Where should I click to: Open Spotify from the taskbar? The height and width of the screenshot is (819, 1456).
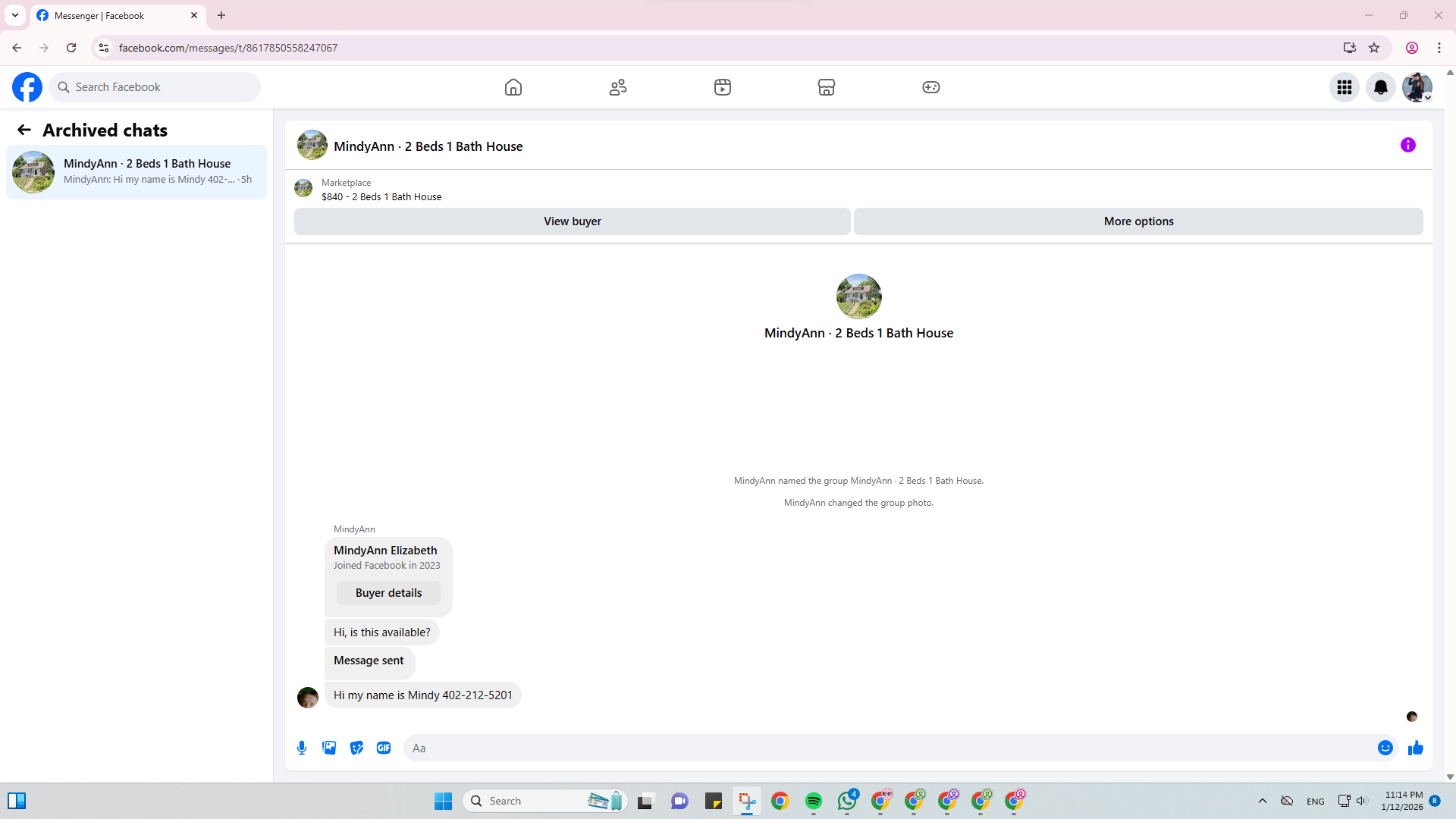(813, 801)
